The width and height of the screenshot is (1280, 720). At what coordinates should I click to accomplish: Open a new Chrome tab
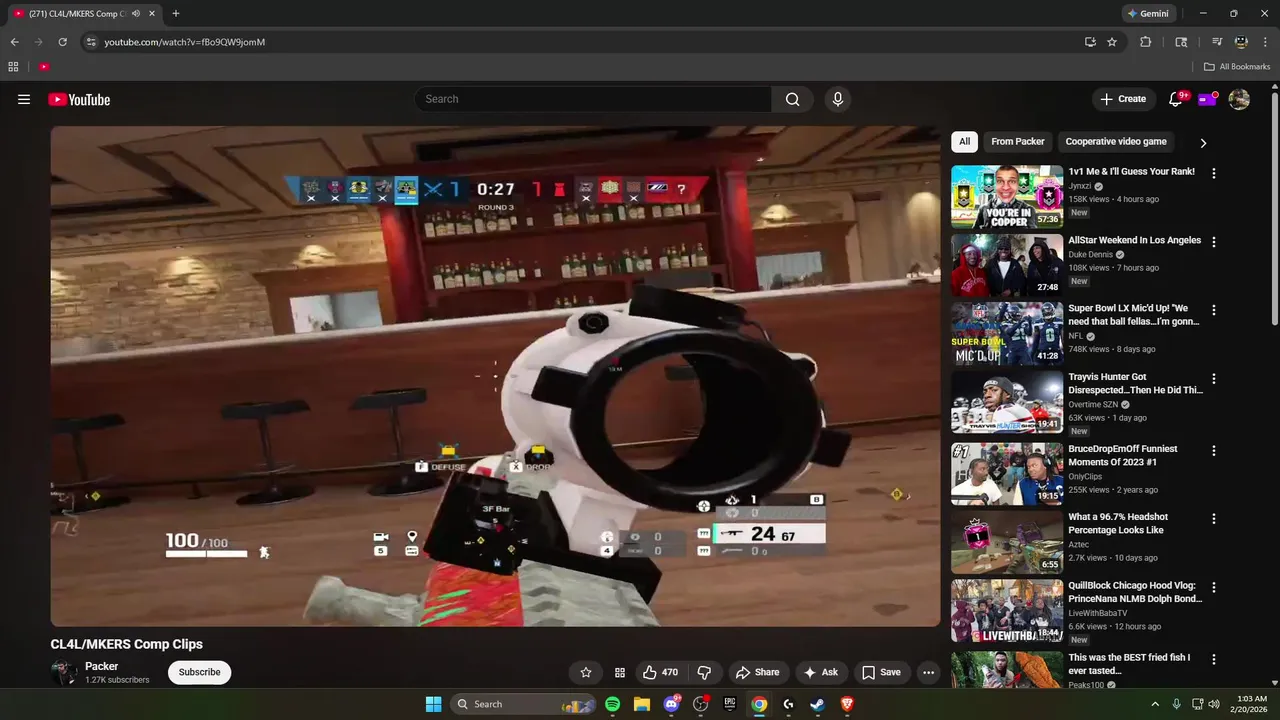click(176, 13)
